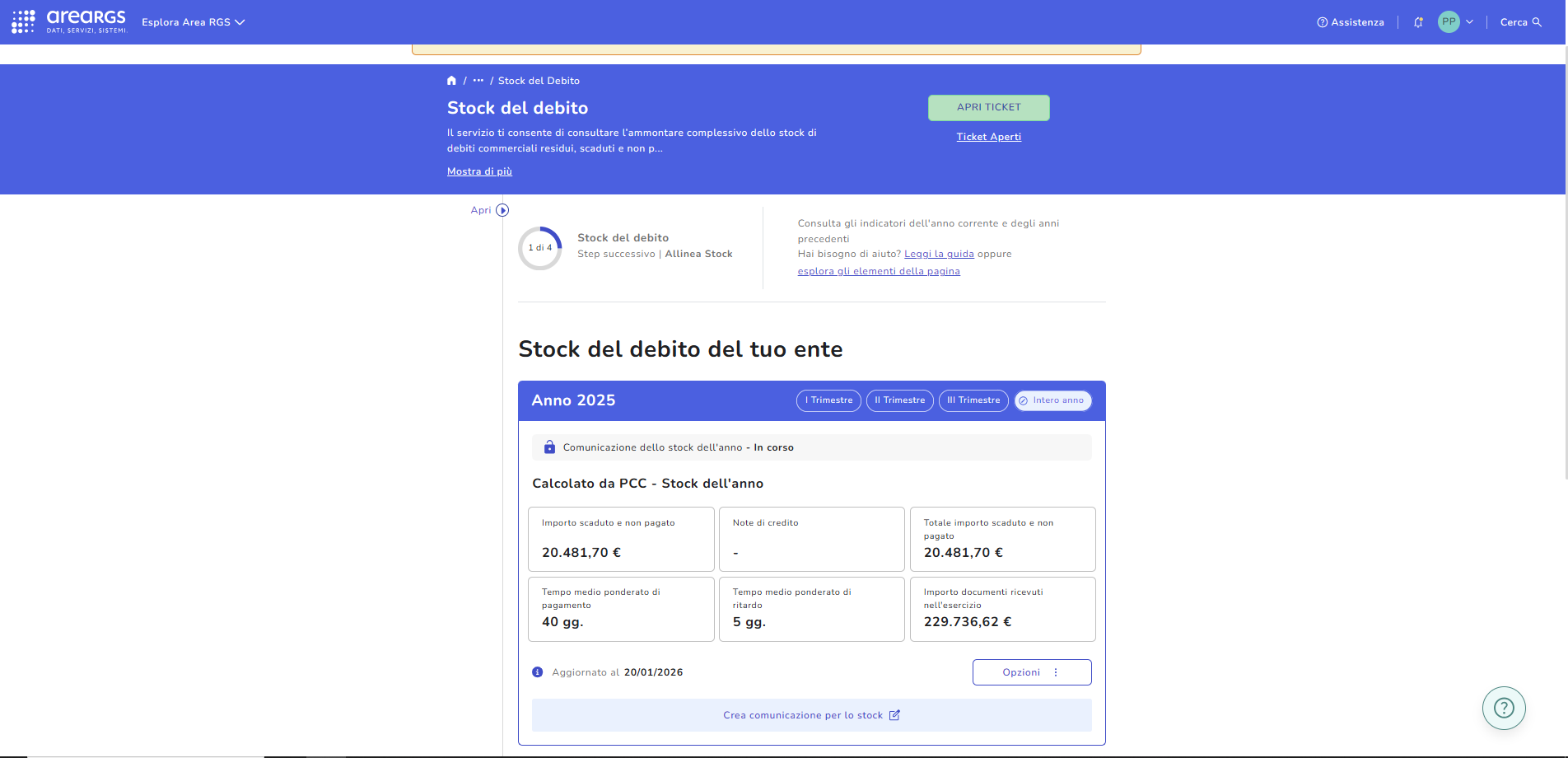
Task: Open the Opzioni dropdown button
Action: pos(1032,672)
